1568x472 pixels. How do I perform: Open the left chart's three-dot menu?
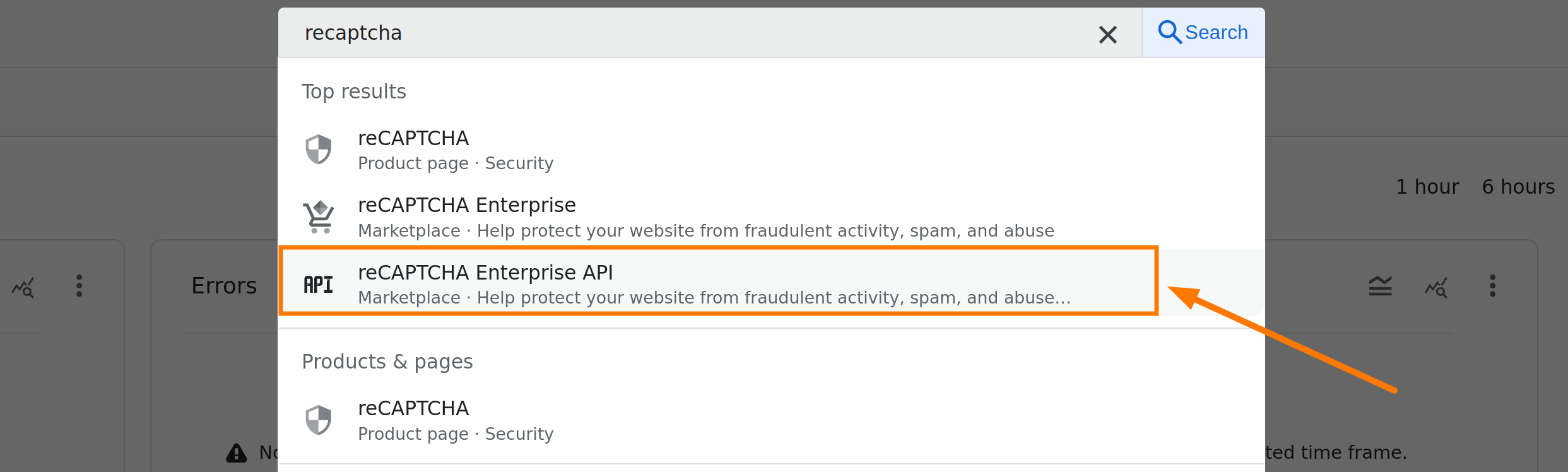tap(79, 286)
